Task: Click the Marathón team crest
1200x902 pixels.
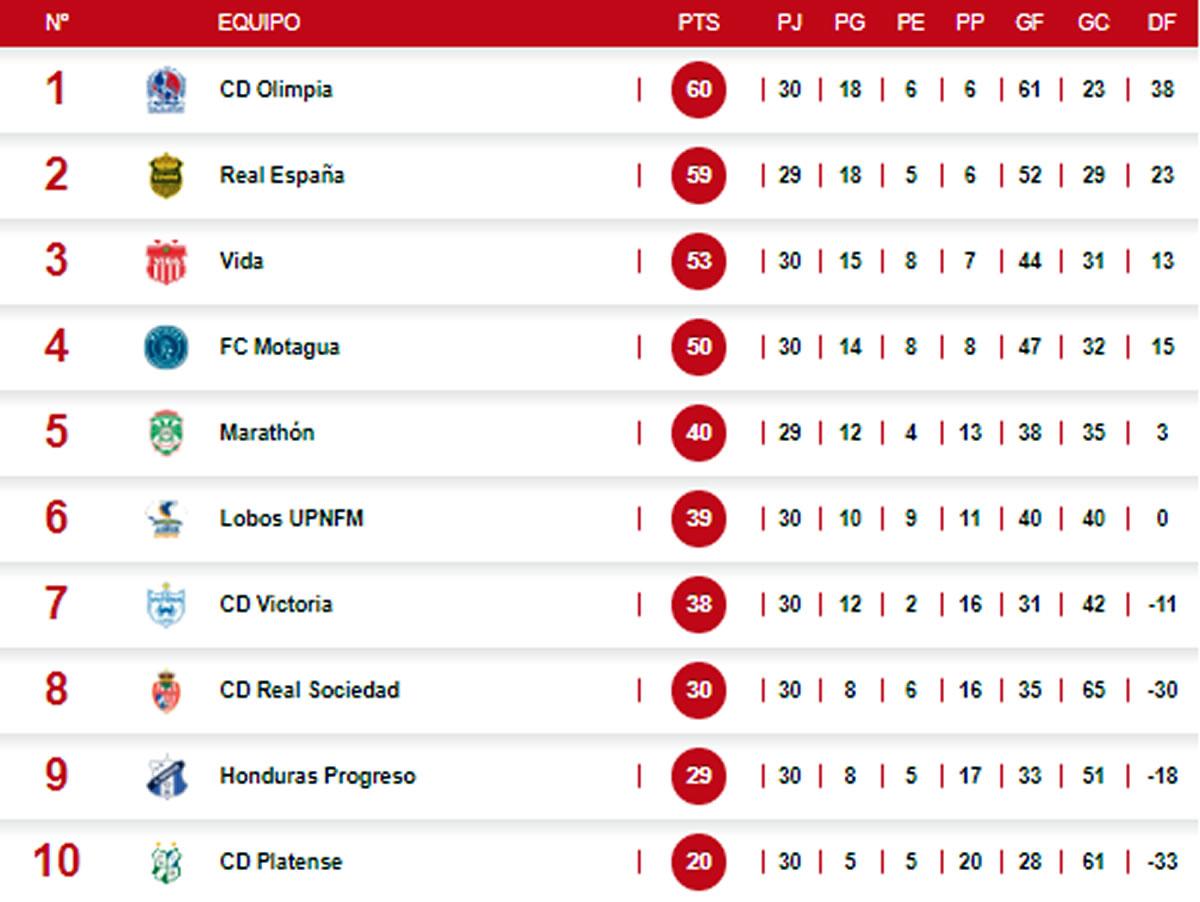Action: pyautogui.click(x=166, y=433)
